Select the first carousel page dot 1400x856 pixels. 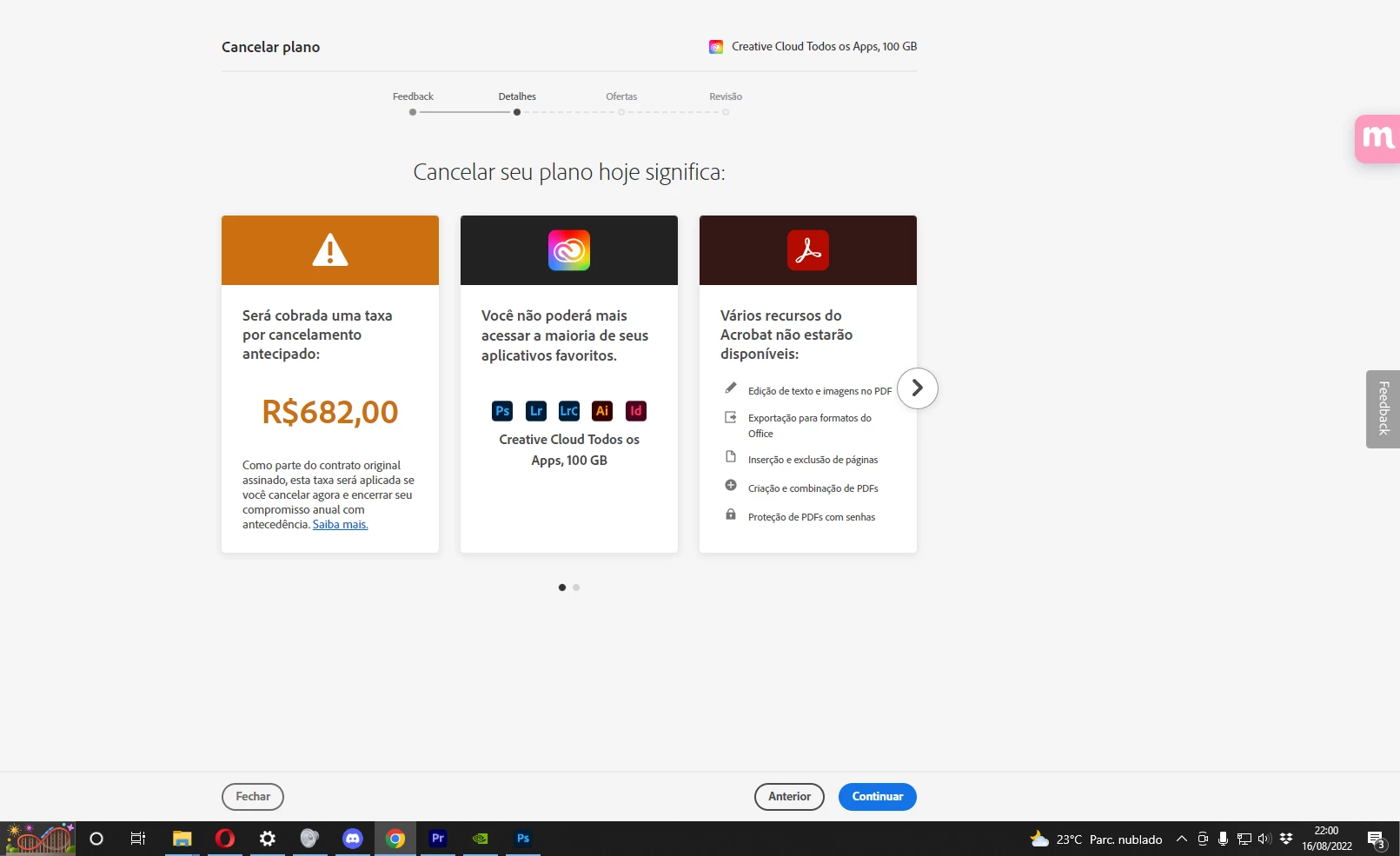click(x=562, y=587)
